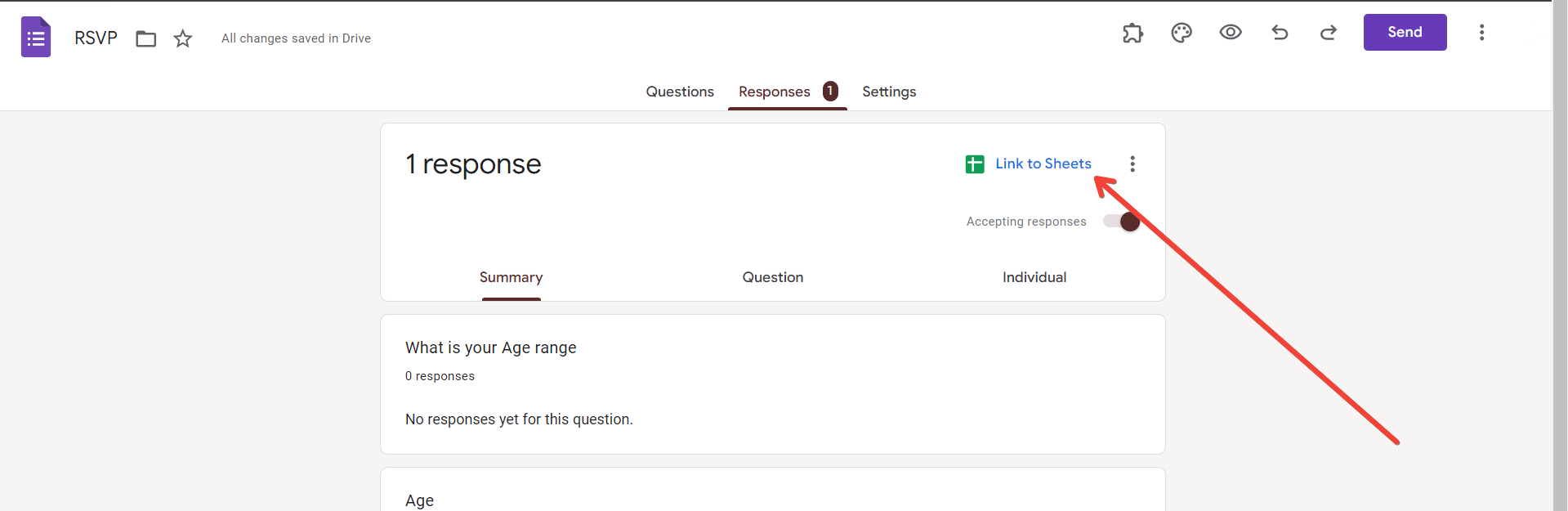The width and height of the screenshot is (1568, 511).
Task: Click the undo arrow
Action: tap(1280, 33)
